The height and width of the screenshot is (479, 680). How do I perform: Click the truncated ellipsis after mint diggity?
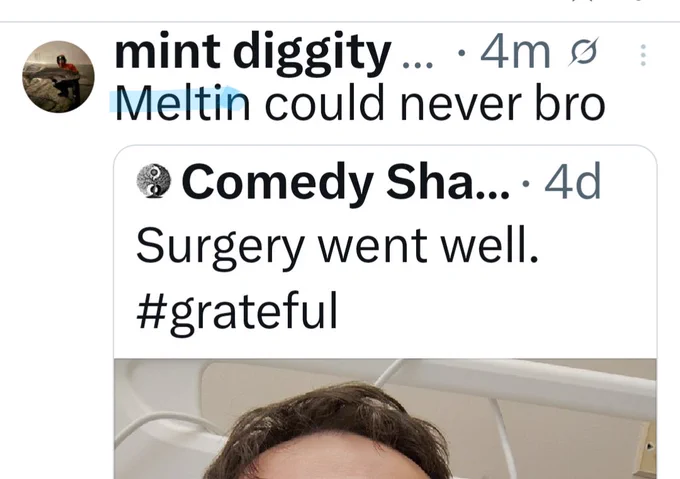coord(418,66)
